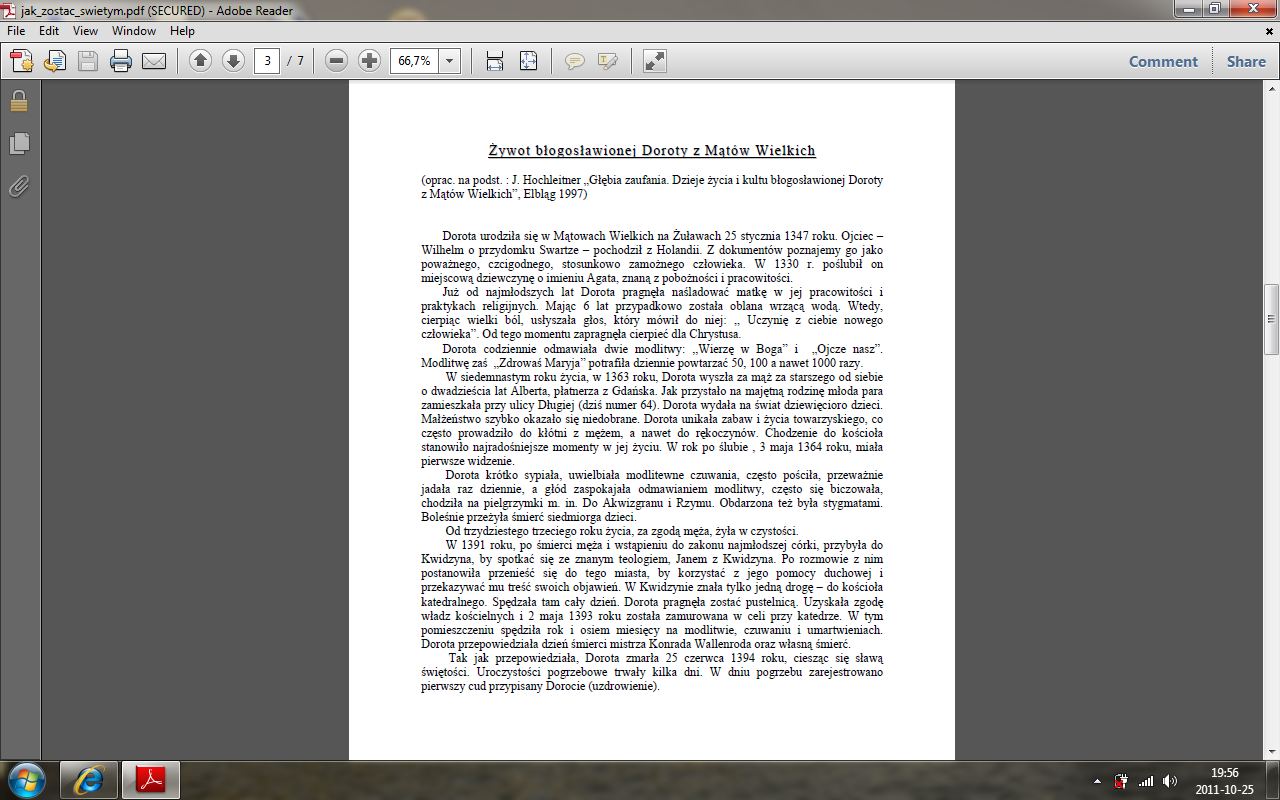The height and width of the screenshot is (800, 1280).
Task: Click the Print file icon
Action: click(121, 61)
